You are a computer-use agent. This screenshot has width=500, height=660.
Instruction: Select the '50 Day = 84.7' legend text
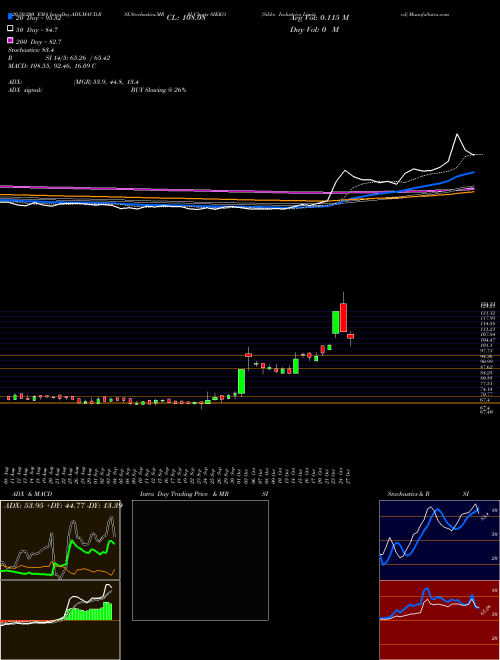[x=37, y=29]
